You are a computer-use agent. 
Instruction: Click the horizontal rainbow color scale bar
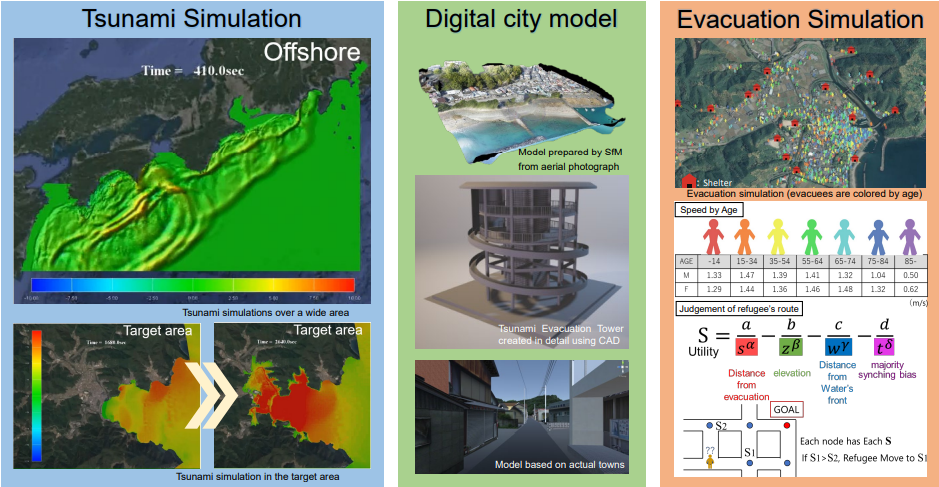click(195, 285)
